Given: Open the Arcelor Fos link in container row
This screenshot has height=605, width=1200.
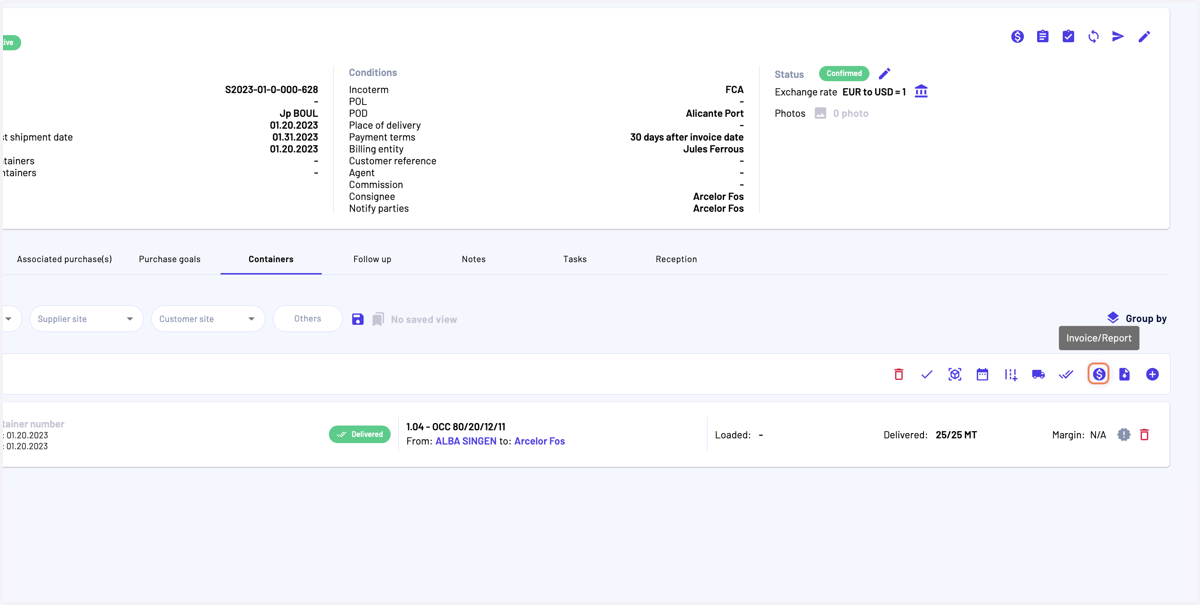Looking at the screenshot, I should [540, 441].
